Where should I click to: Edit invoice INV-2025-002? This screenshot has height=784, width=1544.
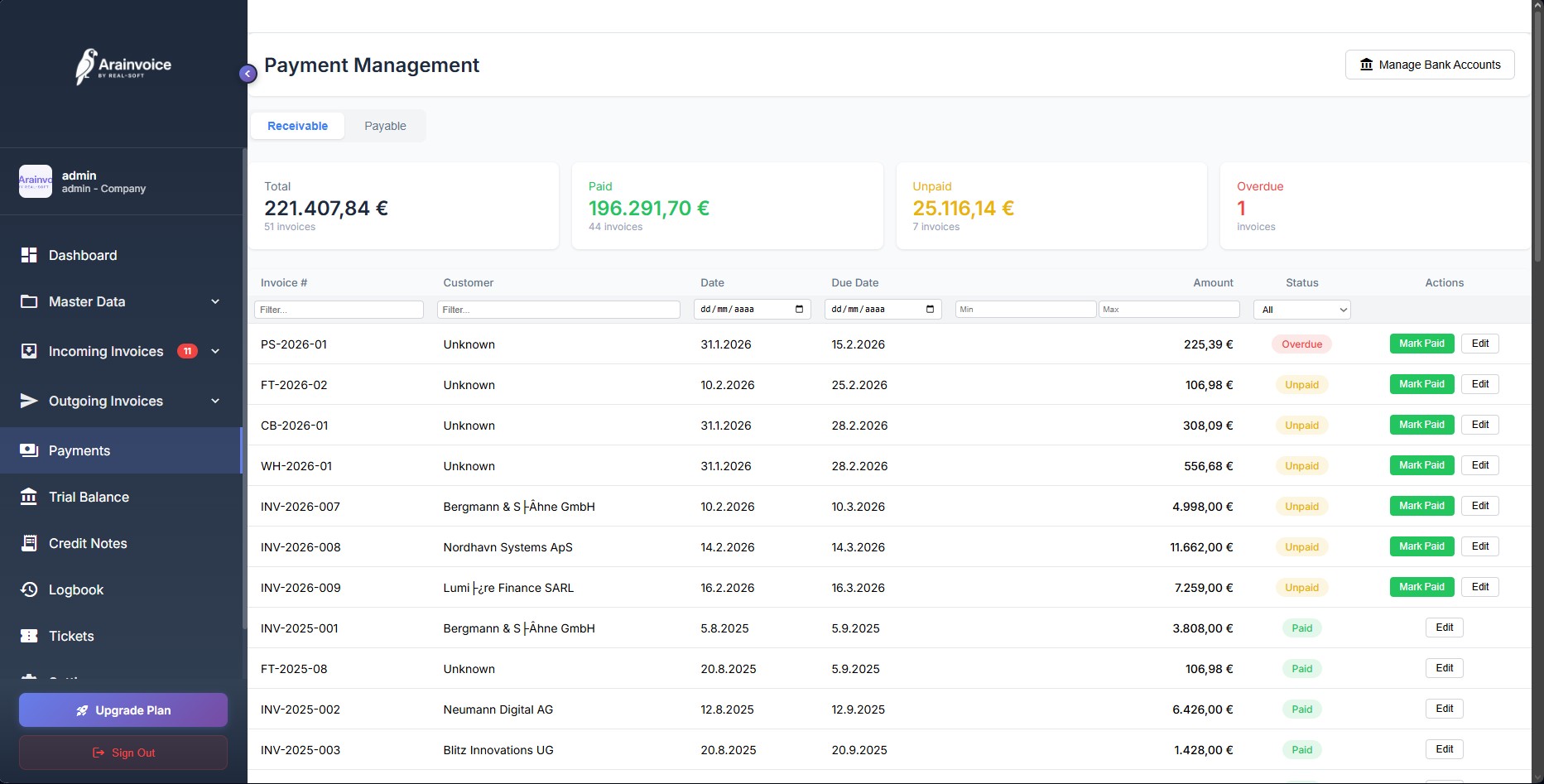click(x=1444, y=709)
